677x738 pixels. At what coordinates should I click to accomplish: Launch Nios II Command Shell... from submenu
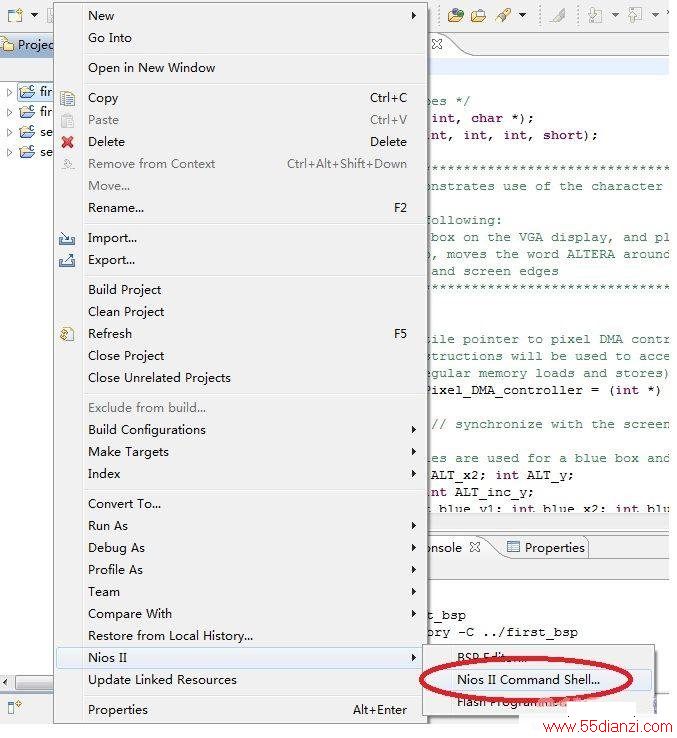(528, 680)
